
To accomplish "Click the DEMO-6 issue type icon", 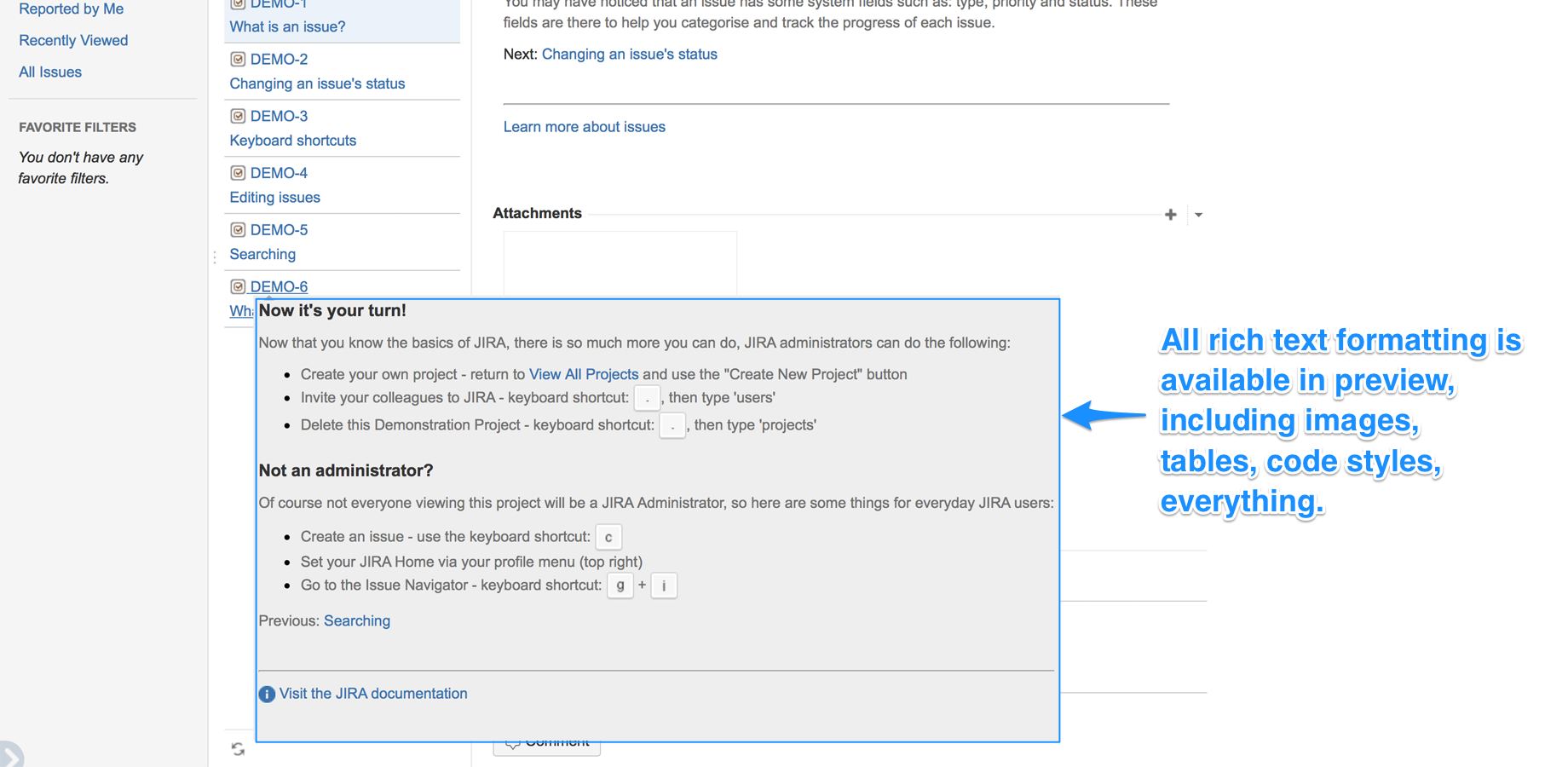I will point(238,286).
